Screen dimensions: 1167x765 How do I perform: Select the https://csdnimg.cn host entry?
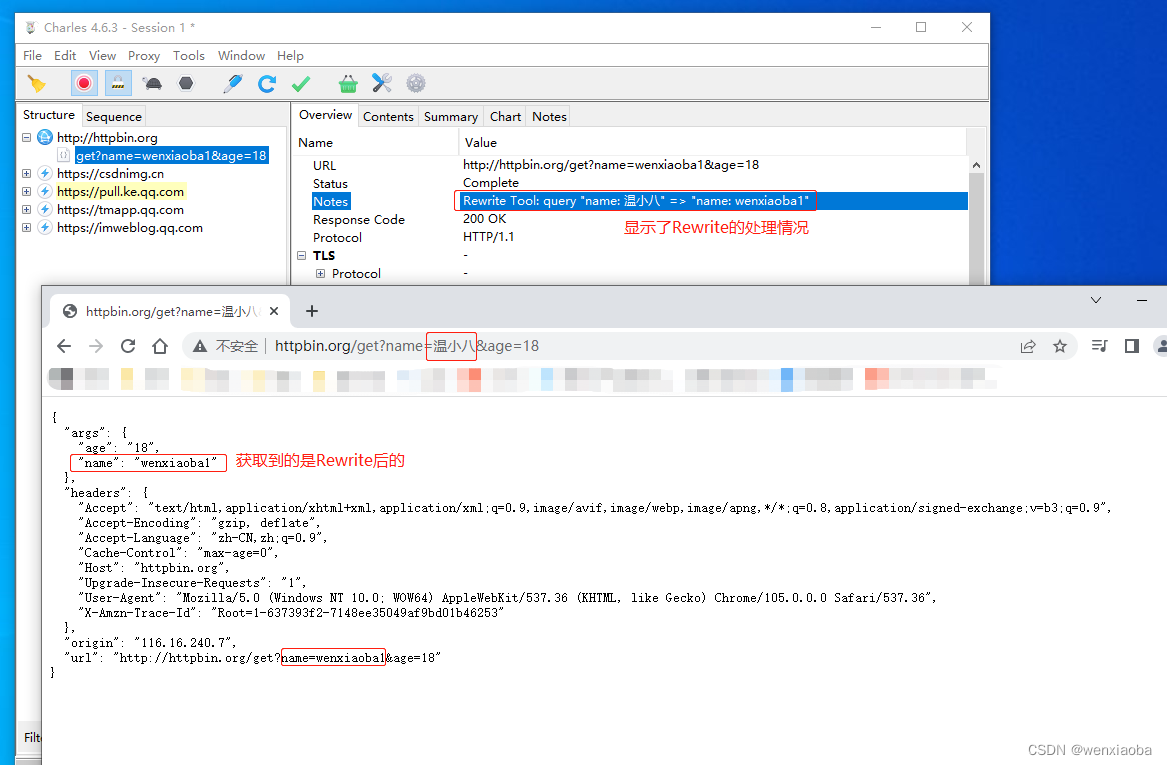(x=110, y=173)
